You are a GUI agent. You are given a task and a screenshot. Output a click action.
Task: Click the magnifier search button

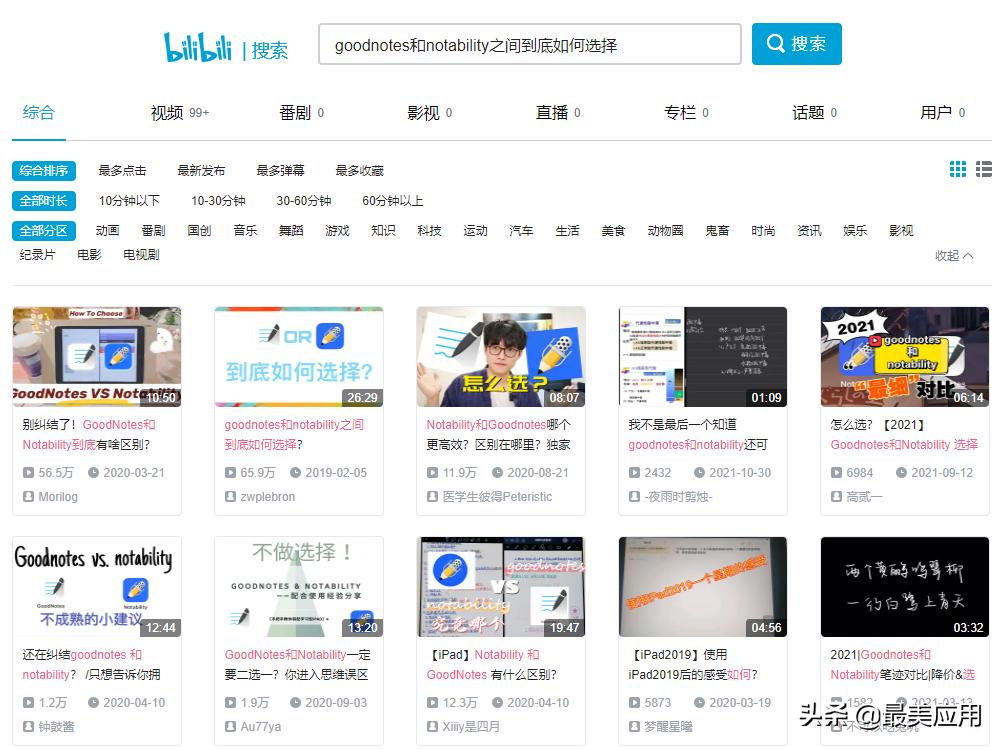click(796, 44)
